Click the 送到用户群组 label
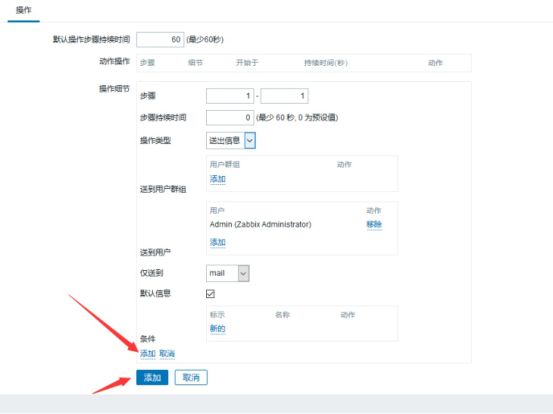Screen dimensions: 553x414 pos(163,189)
